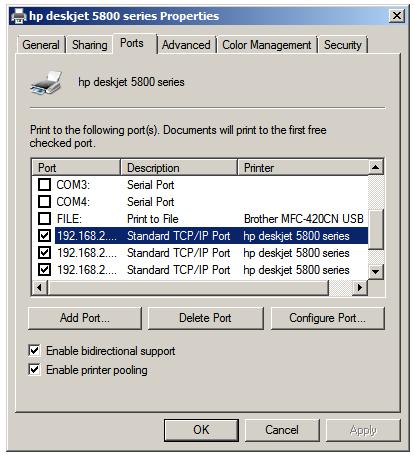Toggle Enable bidirectional support checkbox
Screen dimensions: 414x456
34,351
